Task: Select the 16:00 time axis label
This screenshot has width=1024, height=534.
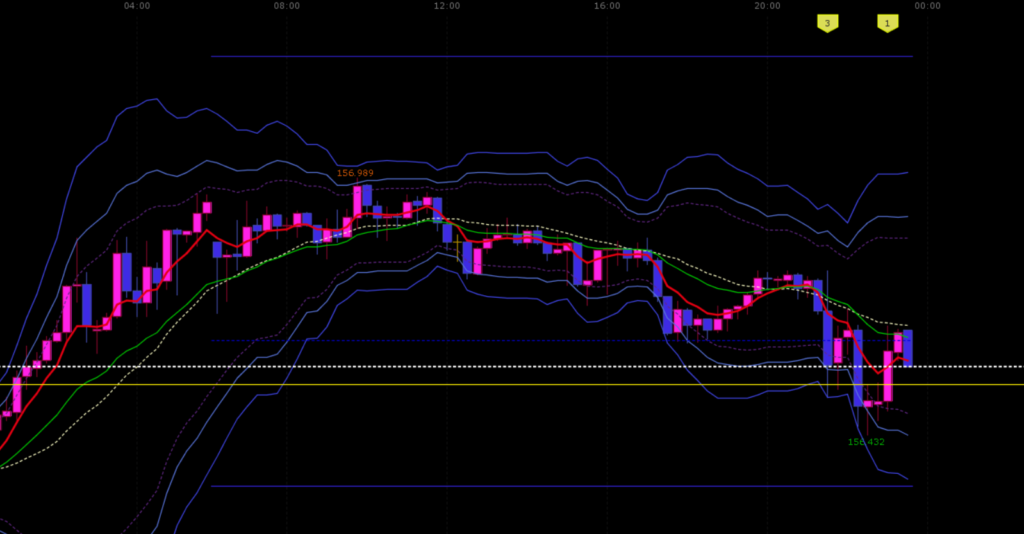Action: click(x=607, y=6)
